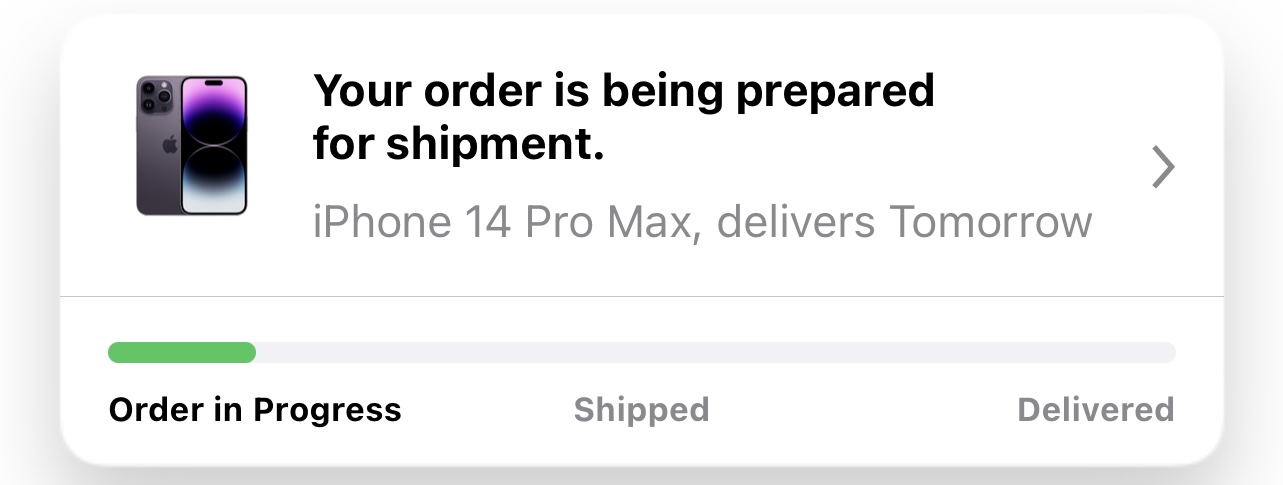Select the "Order in Progress" stage label
The height and width of the screenshot is (485, 1283).
click(254, 409)
